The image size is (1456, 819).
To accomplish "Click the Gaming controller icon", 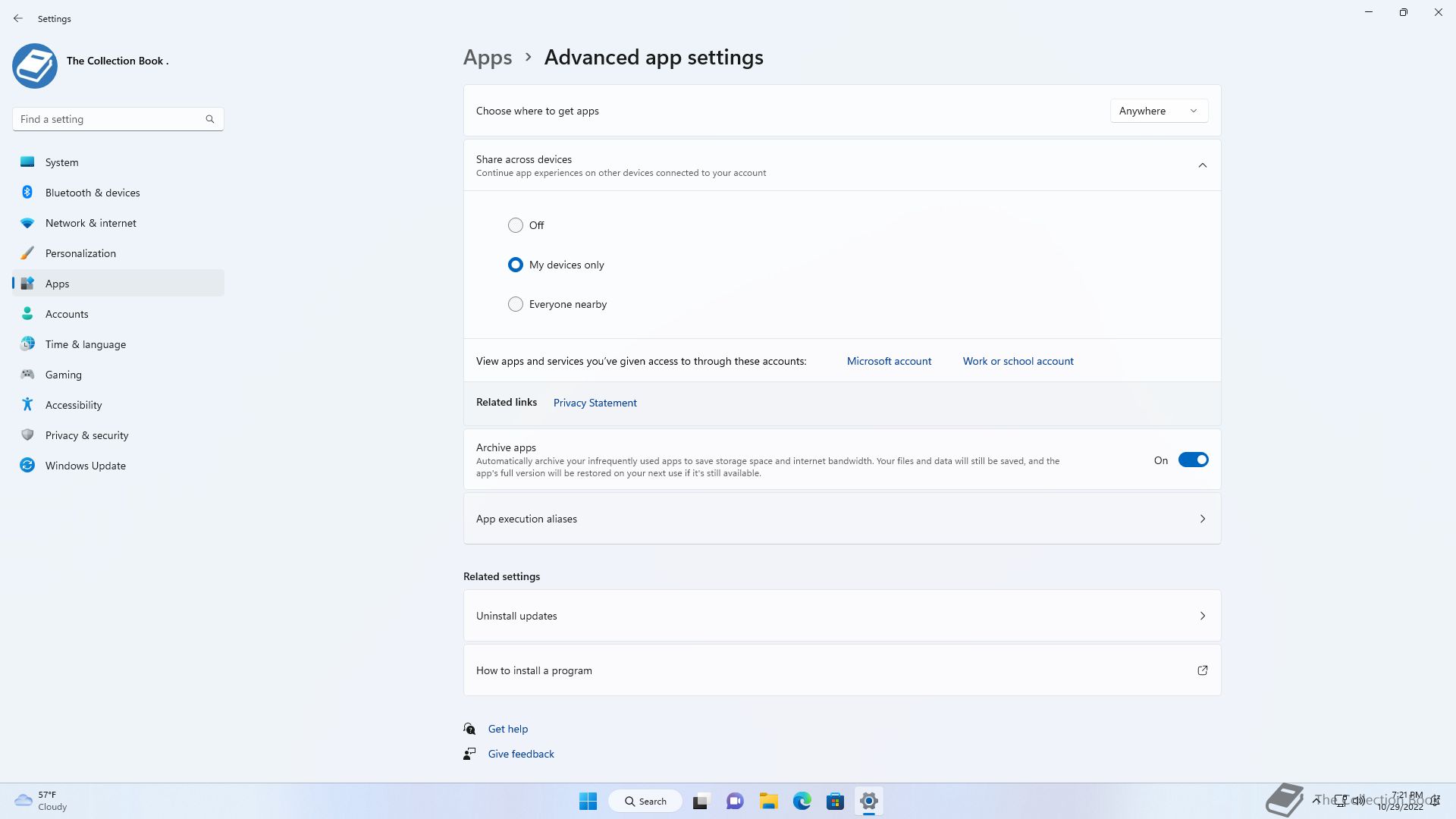I will 27,374.
